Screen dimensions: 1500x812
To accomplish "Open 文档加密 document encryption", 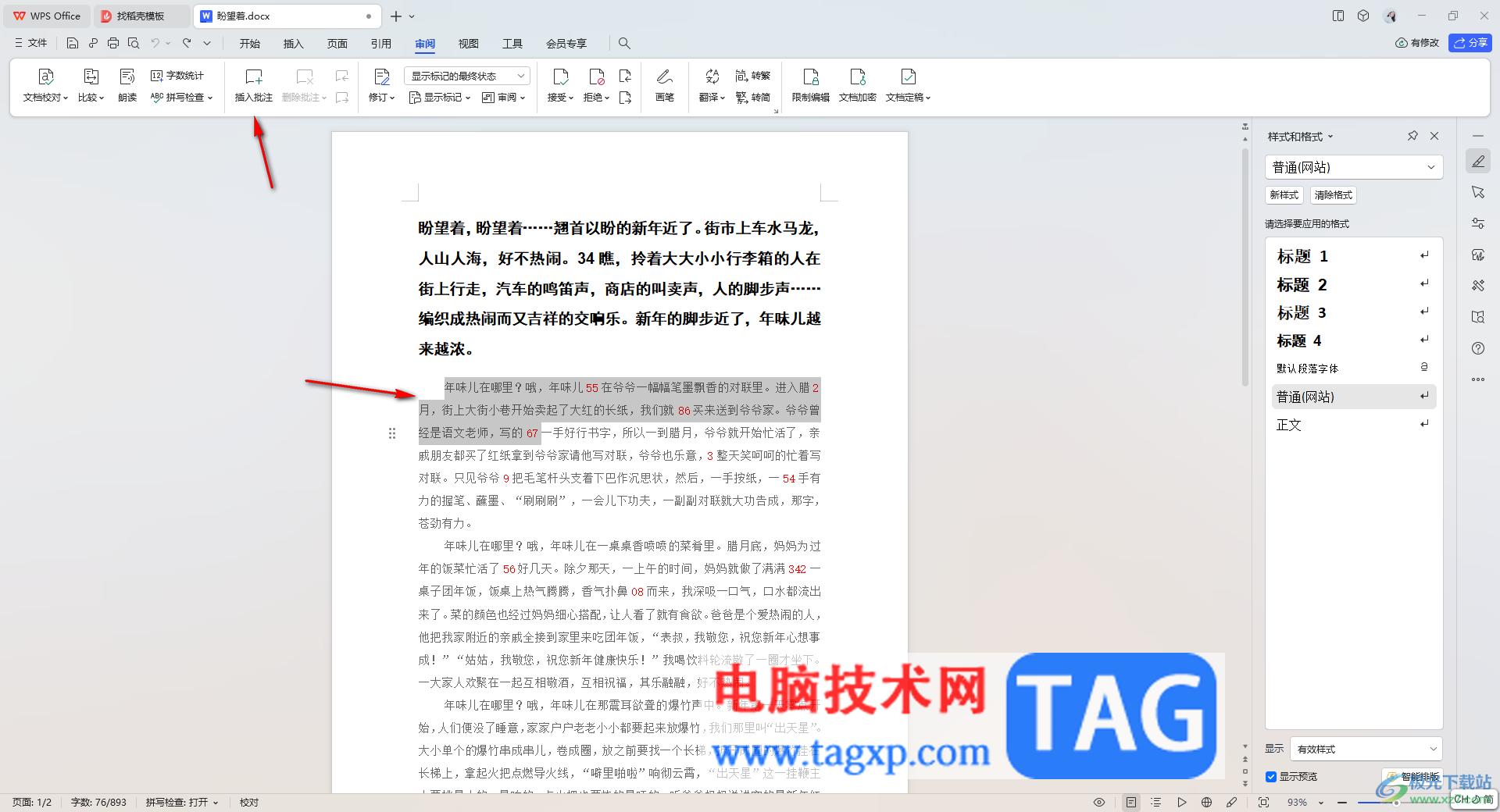I will [858, 85].
